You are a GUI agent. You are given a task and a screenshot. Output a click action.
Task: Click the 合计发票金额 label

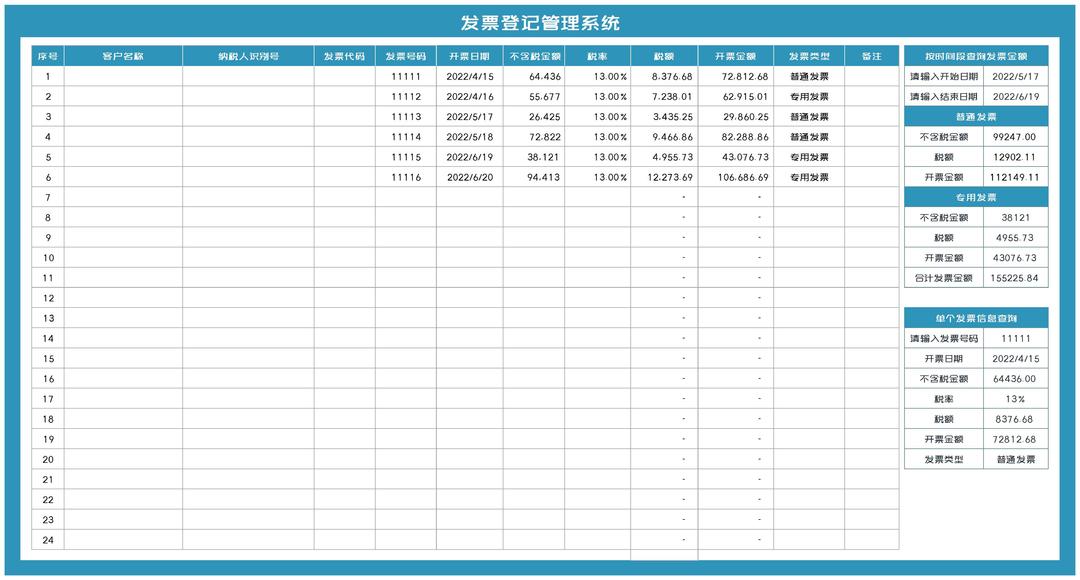click(944, 278)
